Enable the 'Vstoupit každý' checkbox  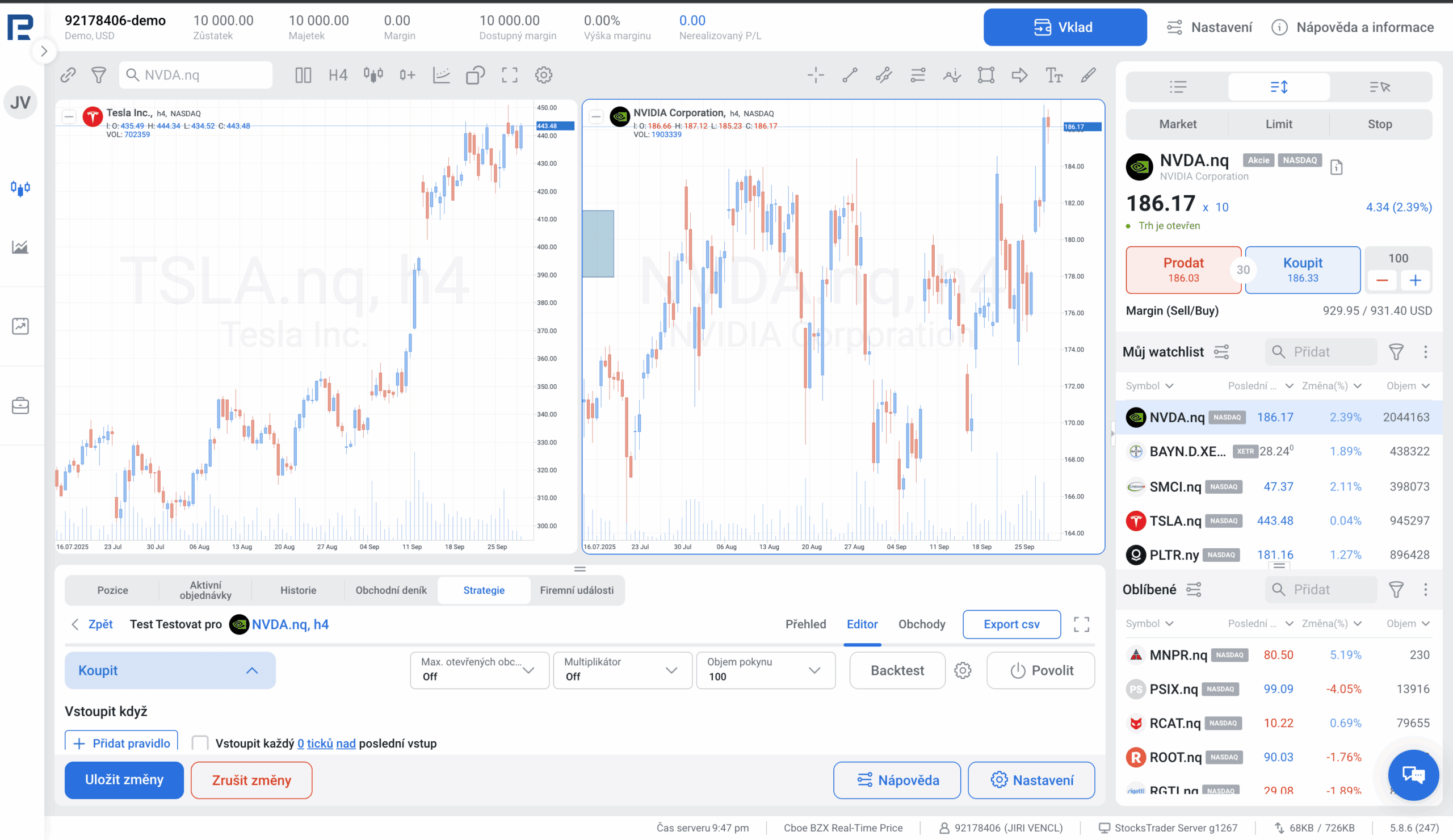[200, 742]
